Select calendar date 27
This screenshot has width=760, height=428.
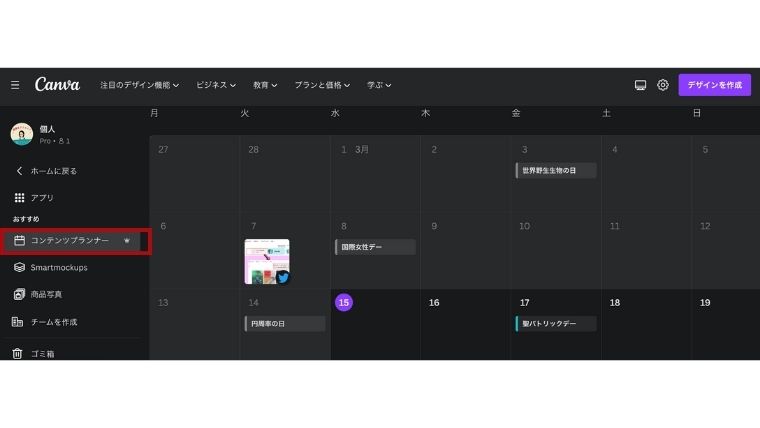pyautogui.click(x=163, y=149)
